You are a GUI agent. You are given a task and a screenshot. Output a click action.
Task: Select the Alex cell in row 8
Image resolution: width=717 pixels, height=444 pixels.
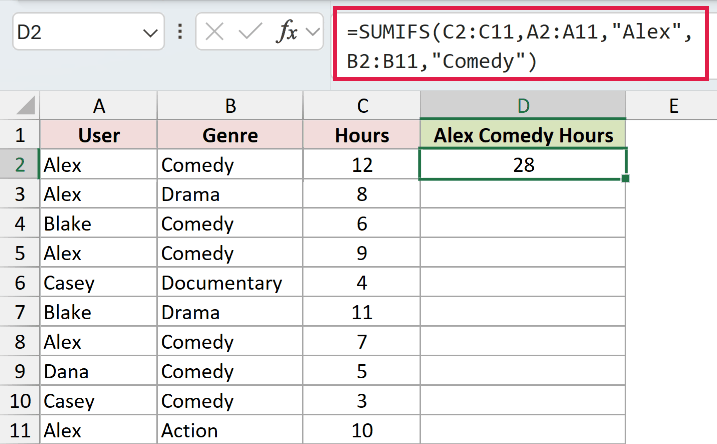click(99, 342)
